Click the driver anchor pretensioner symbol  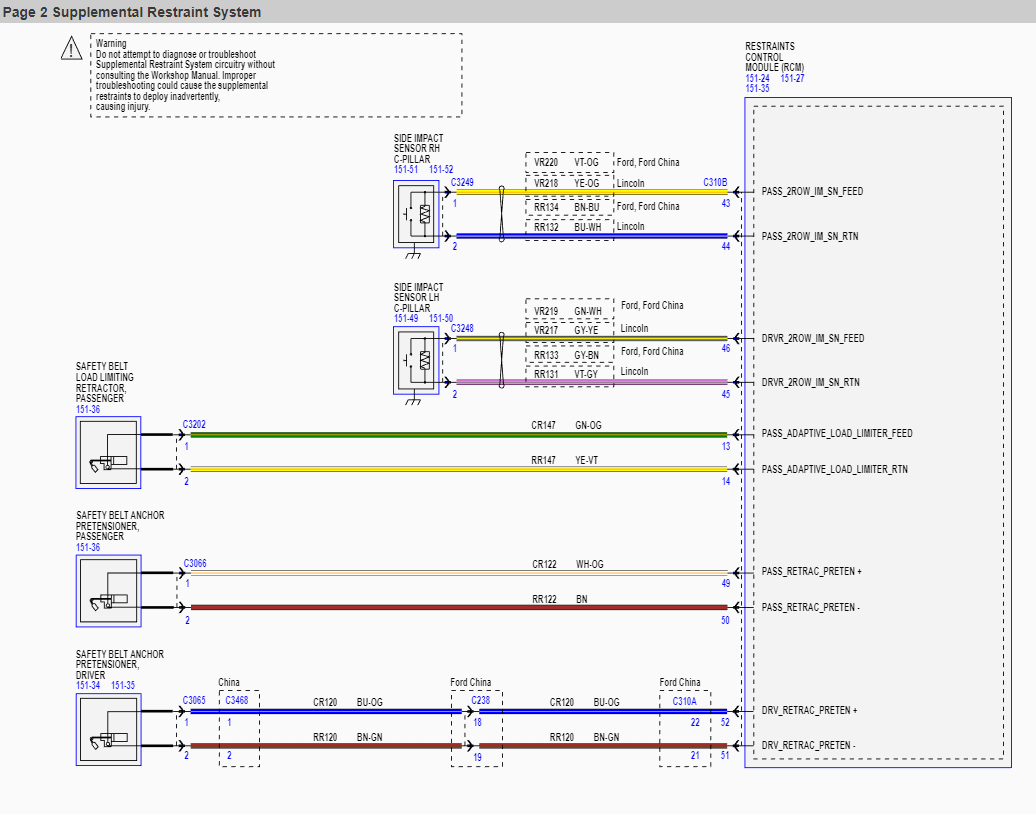[108, 729]
